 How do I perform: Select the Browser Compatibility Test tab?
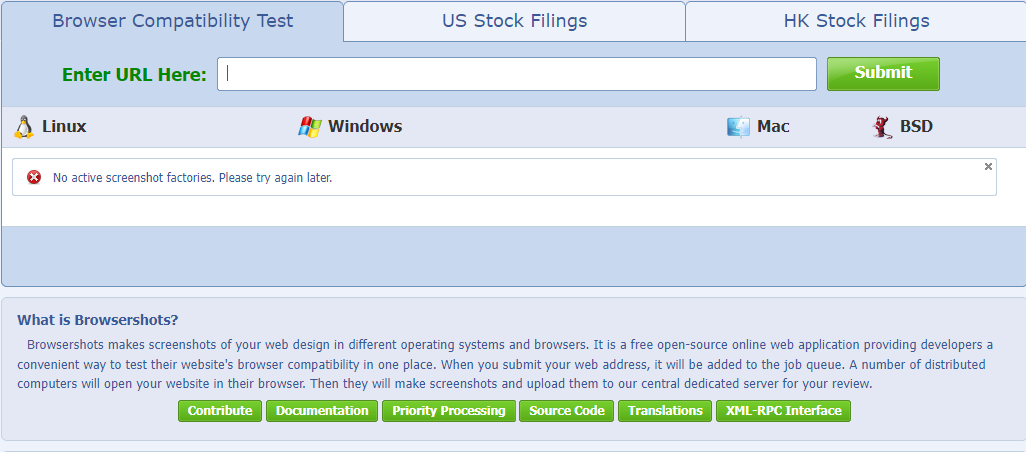point(172,21)
